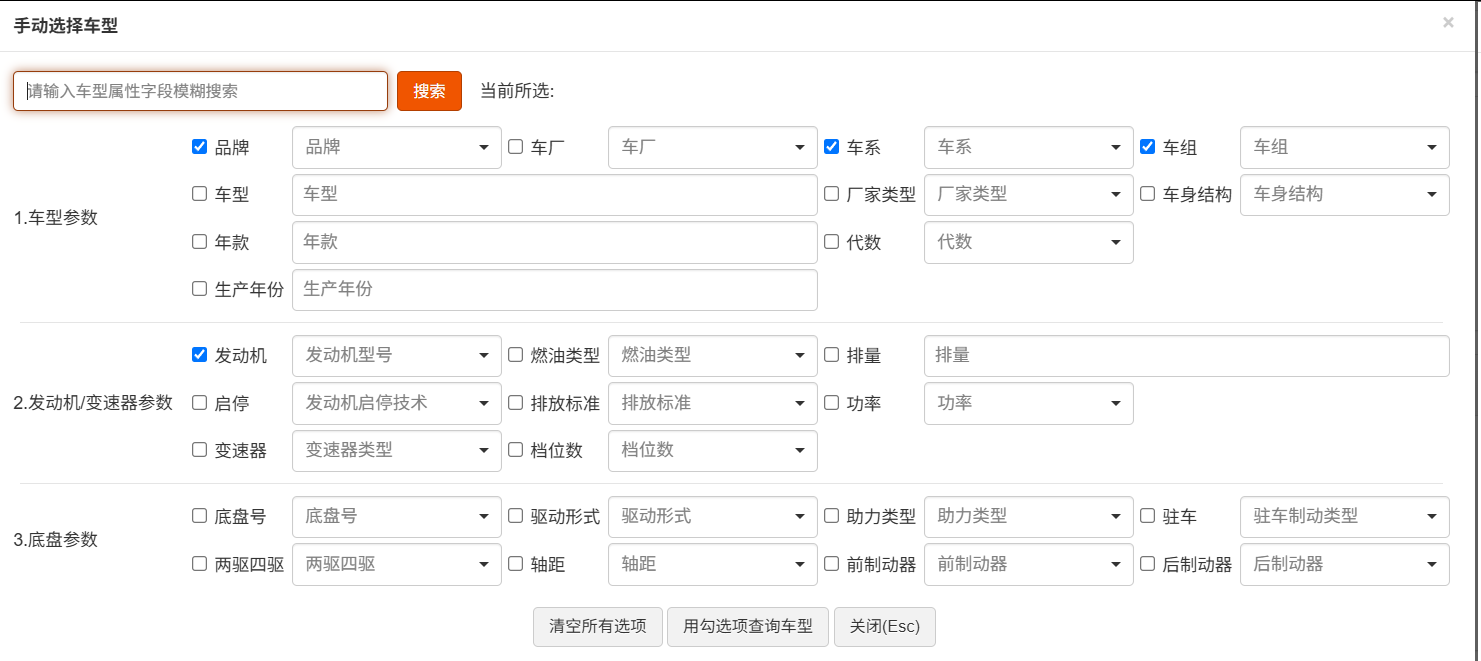Close the dialog with the X icon
The width and height of the screenshot is (1481, 661).
pyautogui.click(x=1447, y=22)
